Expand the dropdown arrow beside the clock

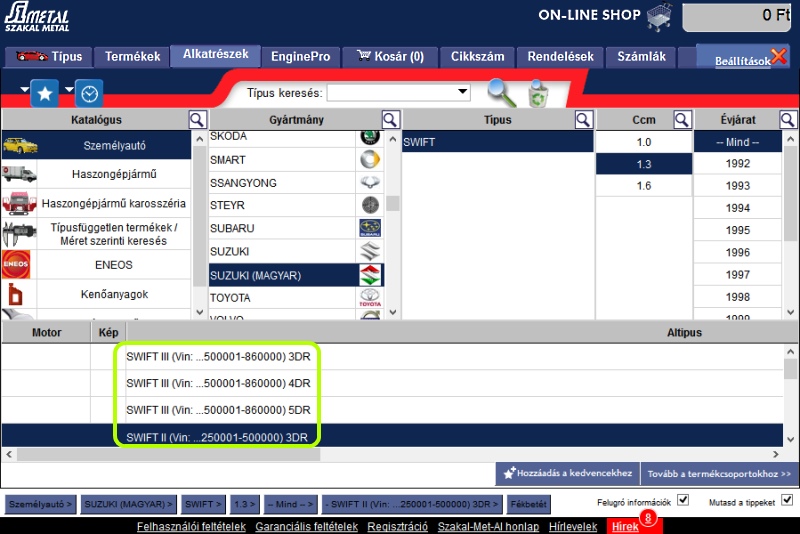pos(69,89)
